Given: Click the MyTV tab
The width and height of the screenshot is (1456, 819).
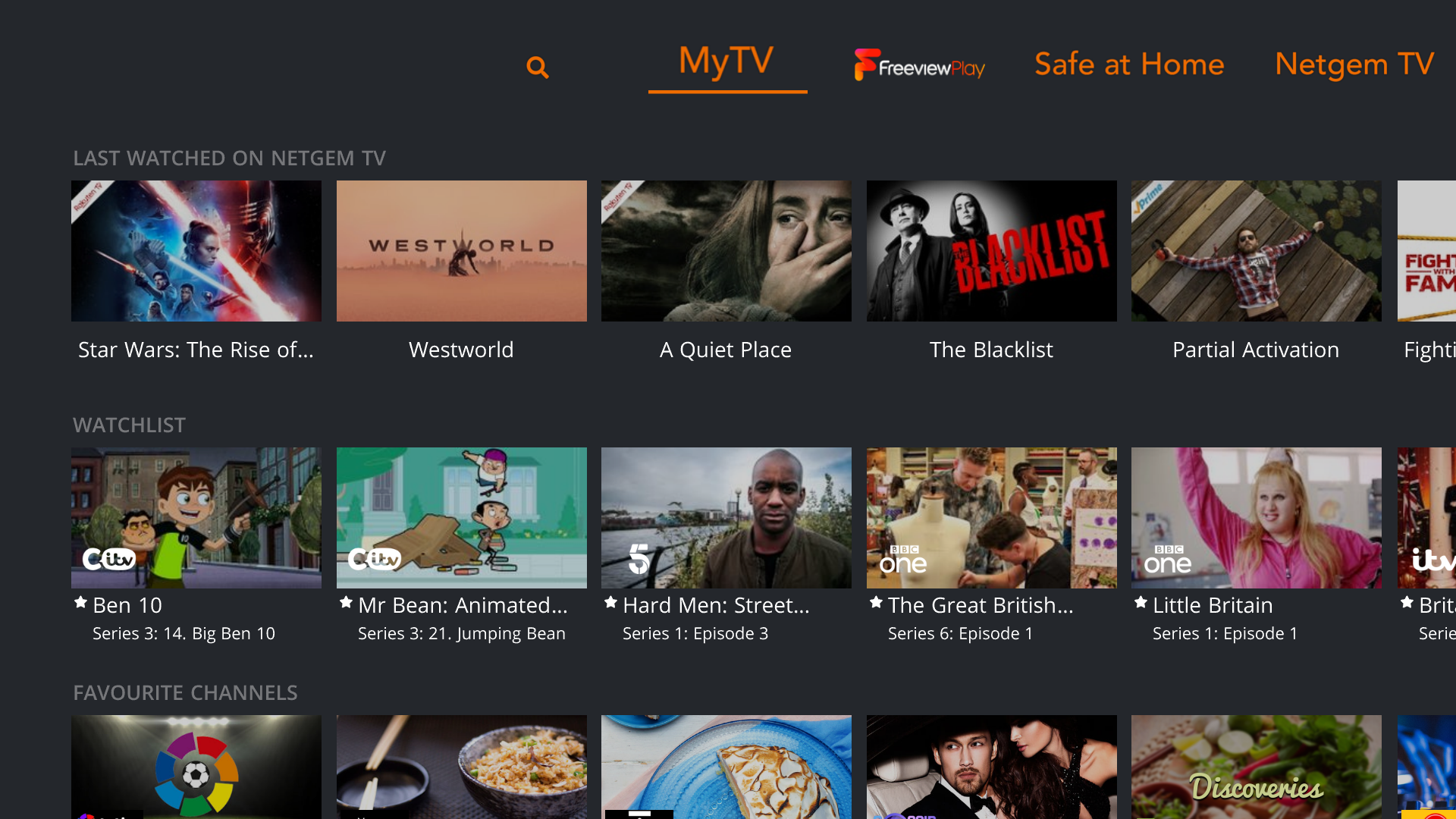Looking at the screenshot, I should [727, 64].
